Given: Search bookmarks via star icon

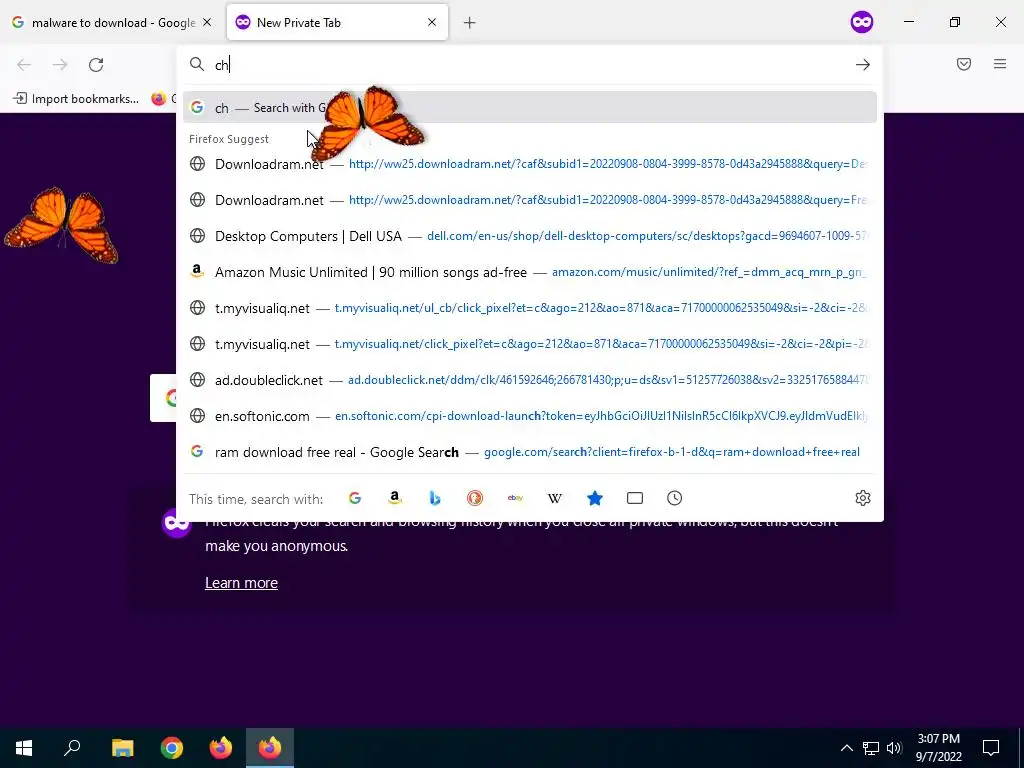Looking at the screenshot, I should (x=594, y=498).
